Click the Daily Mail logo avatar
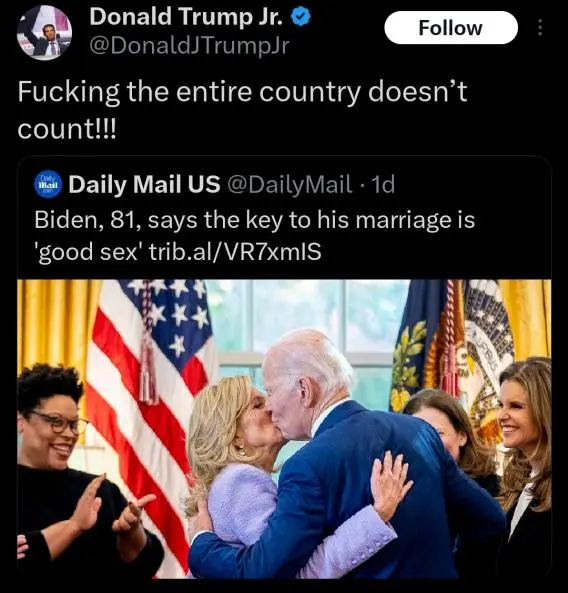 [48, 184]
